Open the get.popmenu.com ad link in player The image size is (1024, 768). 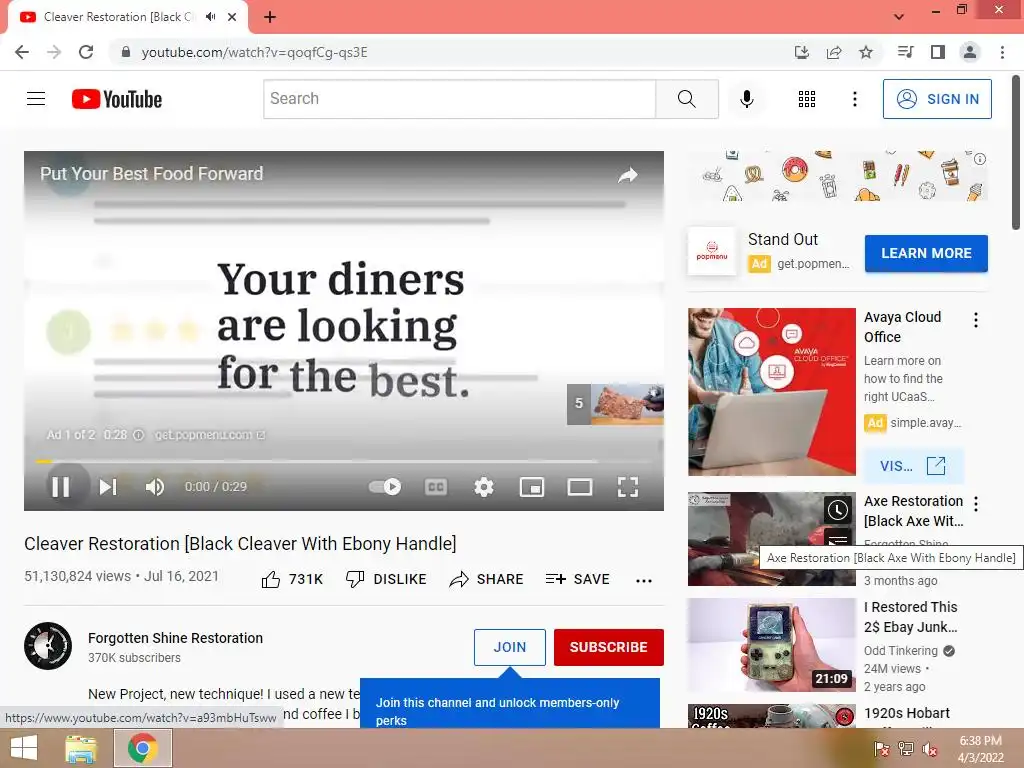coord(209,435)
